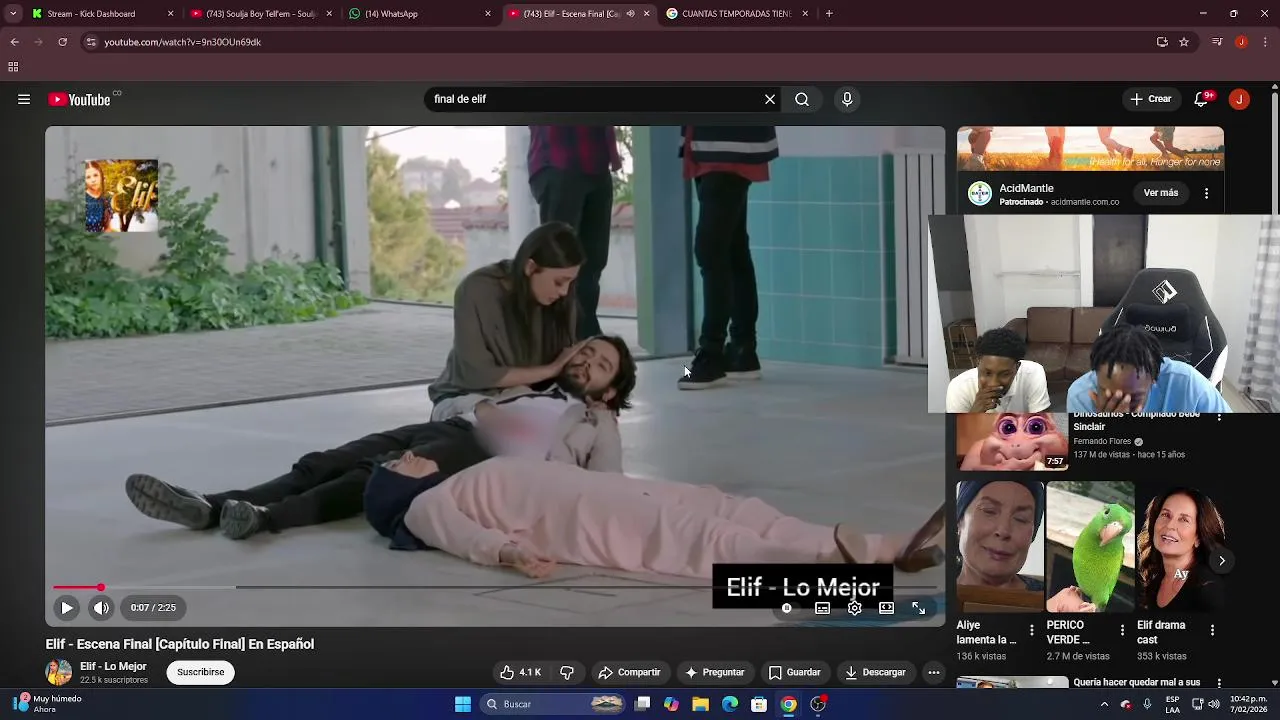The width and height of the screenshot is (1280, 720).
Task: Click Ver más on AcidMantle ad
Action: click(x=1161, y=193)
